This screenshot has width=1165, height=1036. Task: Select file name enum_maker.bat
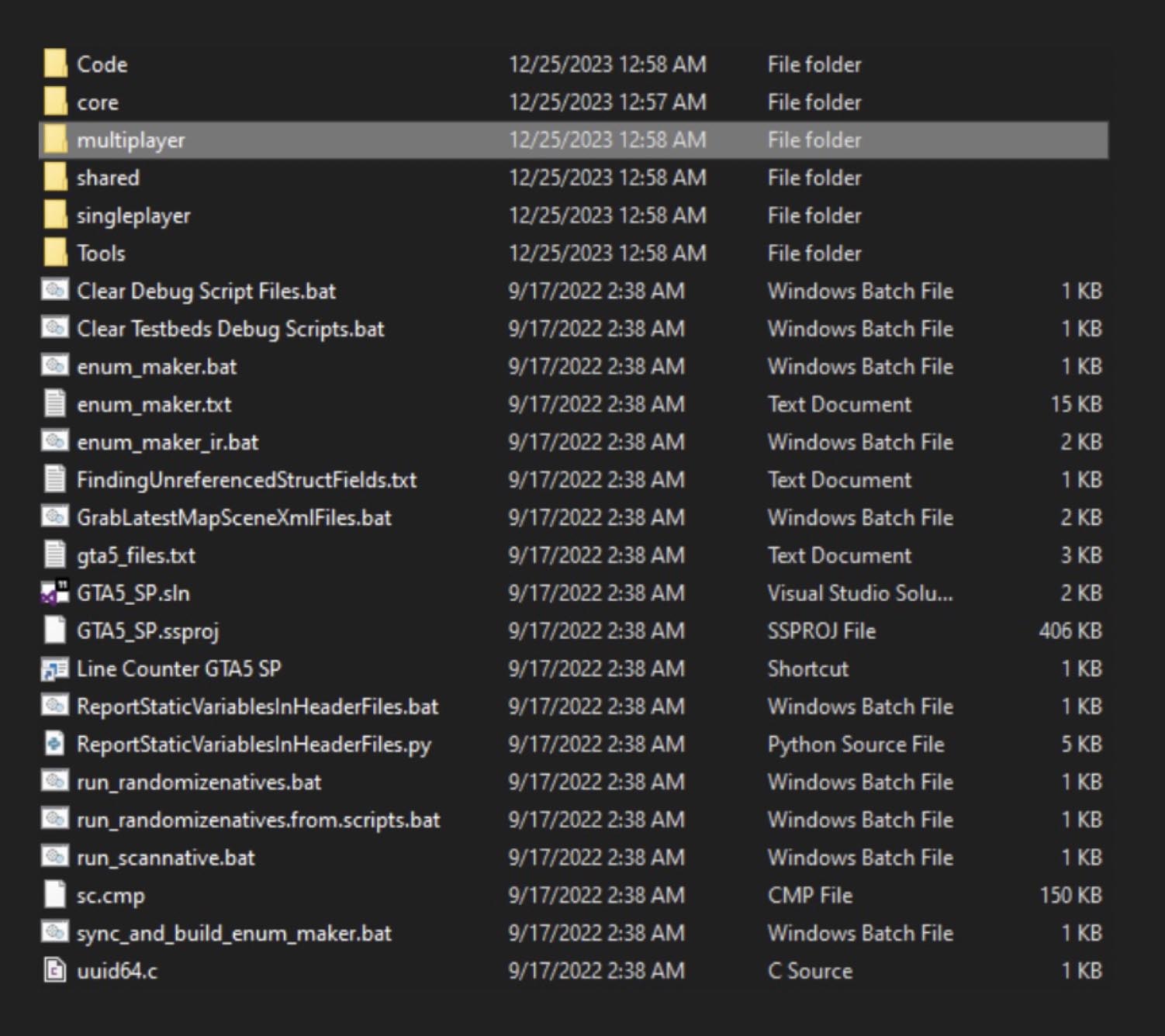pyautogui.click(x=157, y=367)
